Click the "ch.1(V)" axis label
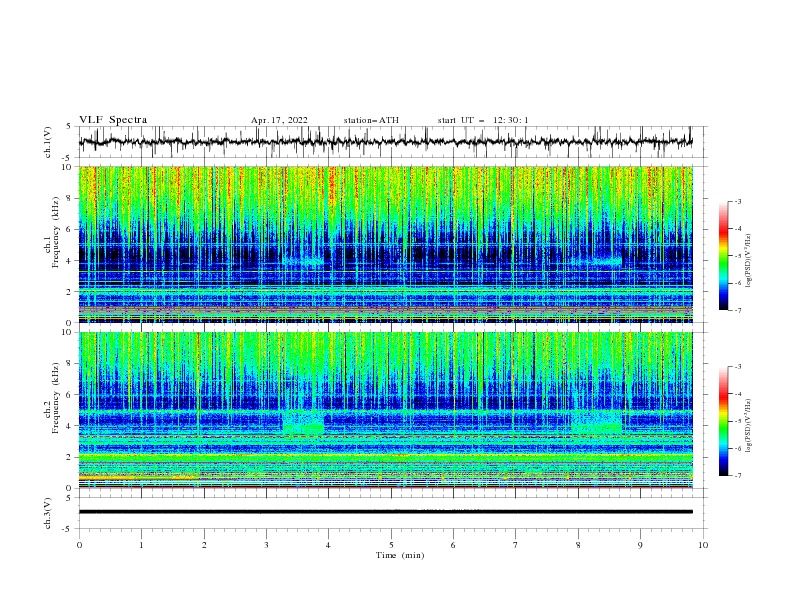The image size is (792, 612). pyautogui.click(x=48, y=142)
